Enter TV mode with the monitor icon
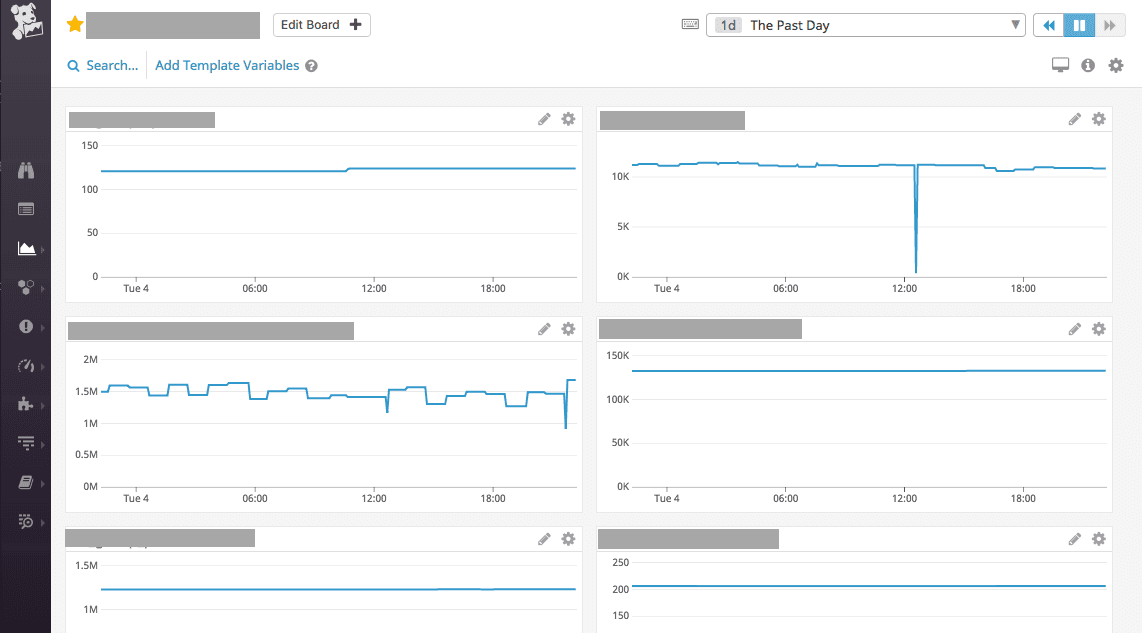This screenshot has width=1142, height=633. [x=1061, y=65]
